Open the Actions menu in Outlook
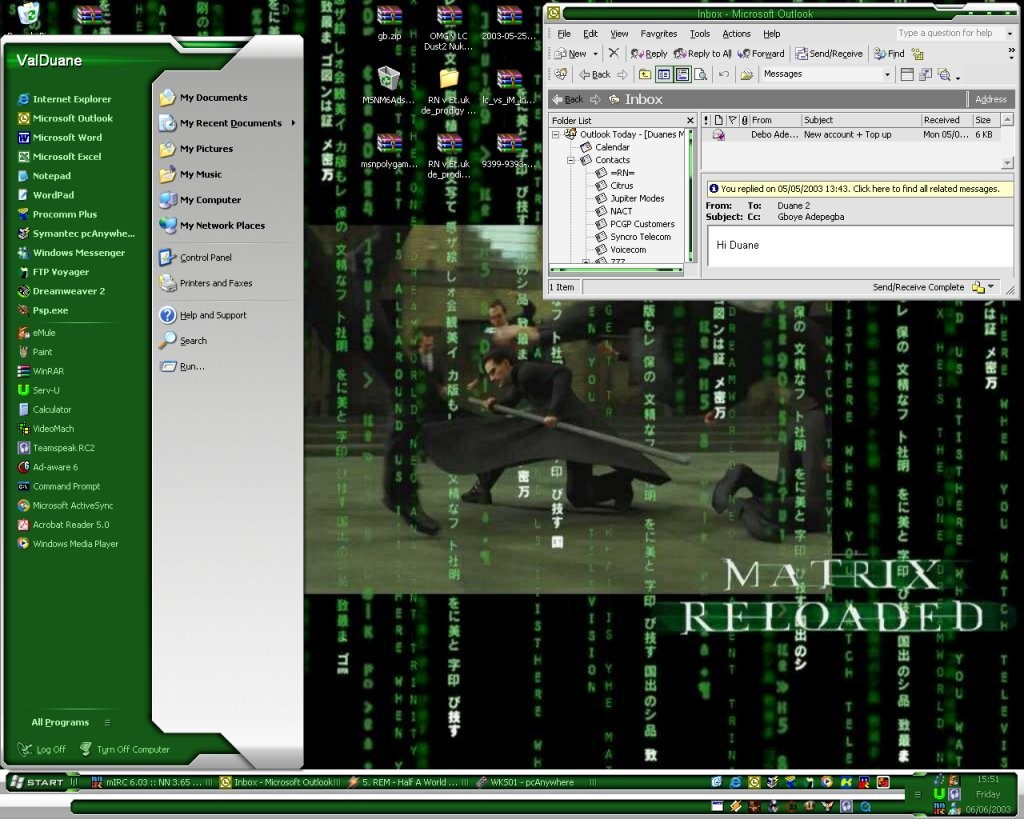Viewport: 1024px width, 819px height. [736, 34]
